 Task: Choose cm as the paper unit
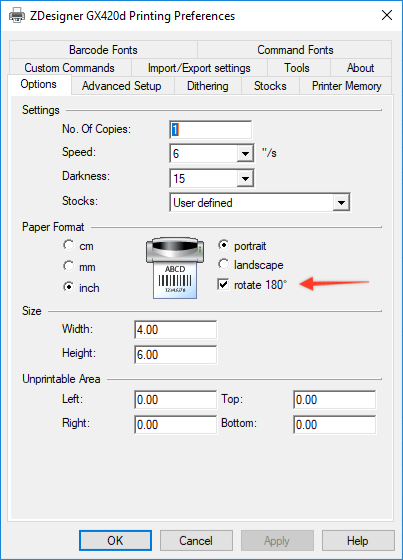(x=68, y=245)
